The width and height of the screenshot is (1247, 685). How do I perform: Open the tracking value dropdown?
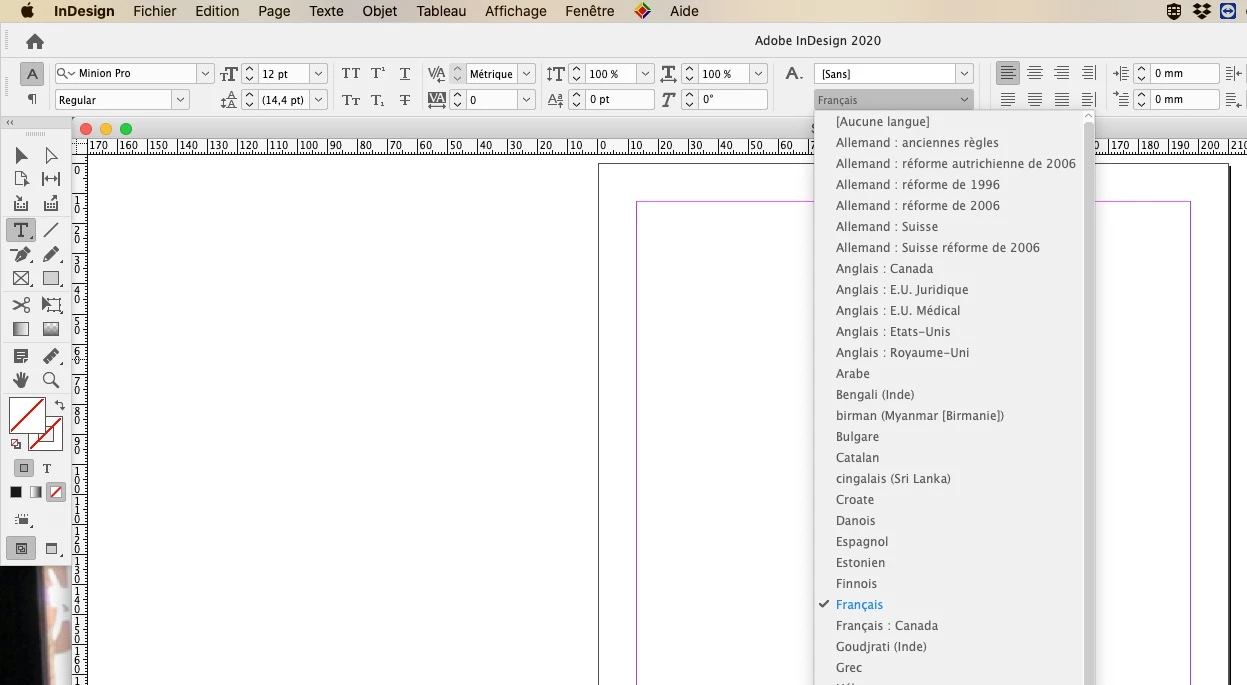coord(526,100)
